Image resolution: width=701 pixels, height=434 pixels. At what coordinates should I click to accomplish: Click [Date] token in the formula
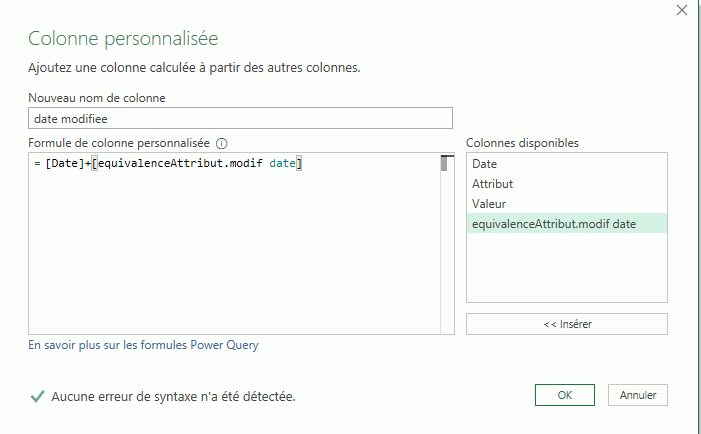64,164
